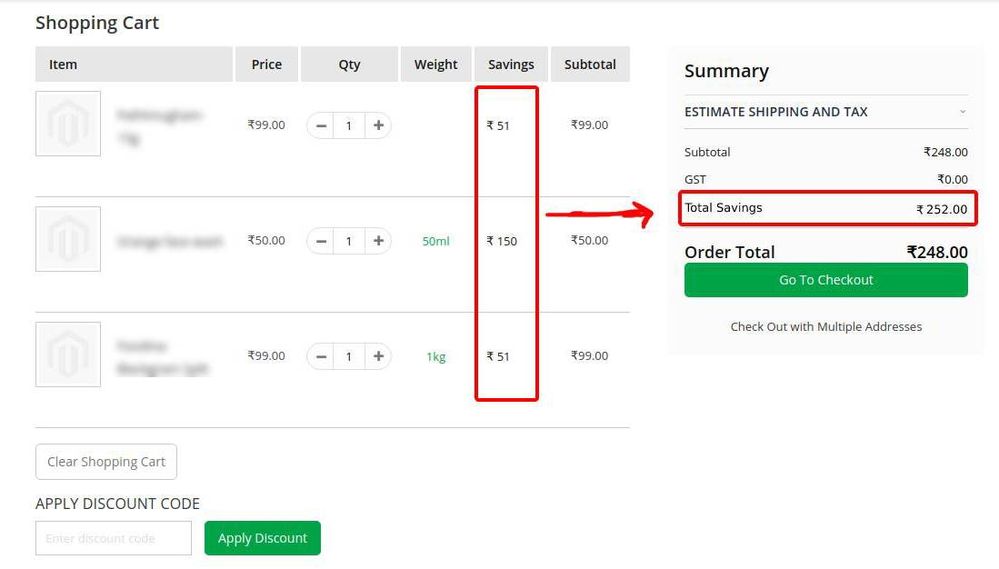Focus the Enter discount code field
The image size is (999, 569).
click(x=113, y=538)
